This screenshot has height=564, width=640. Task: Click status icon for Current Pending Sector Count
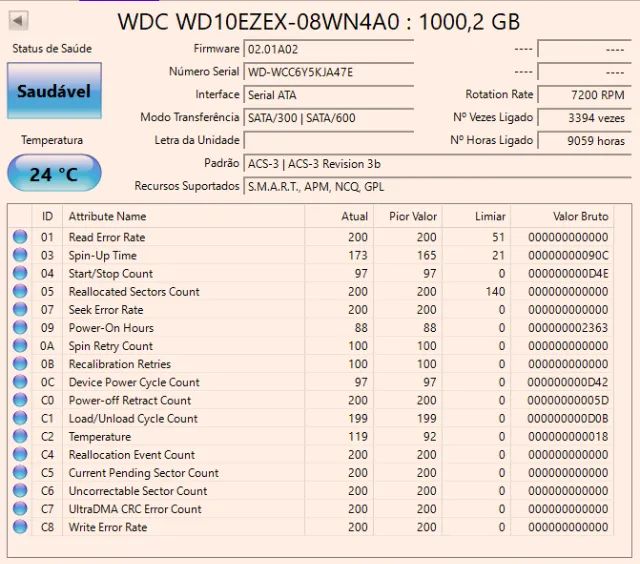click(x=20, y=472)
